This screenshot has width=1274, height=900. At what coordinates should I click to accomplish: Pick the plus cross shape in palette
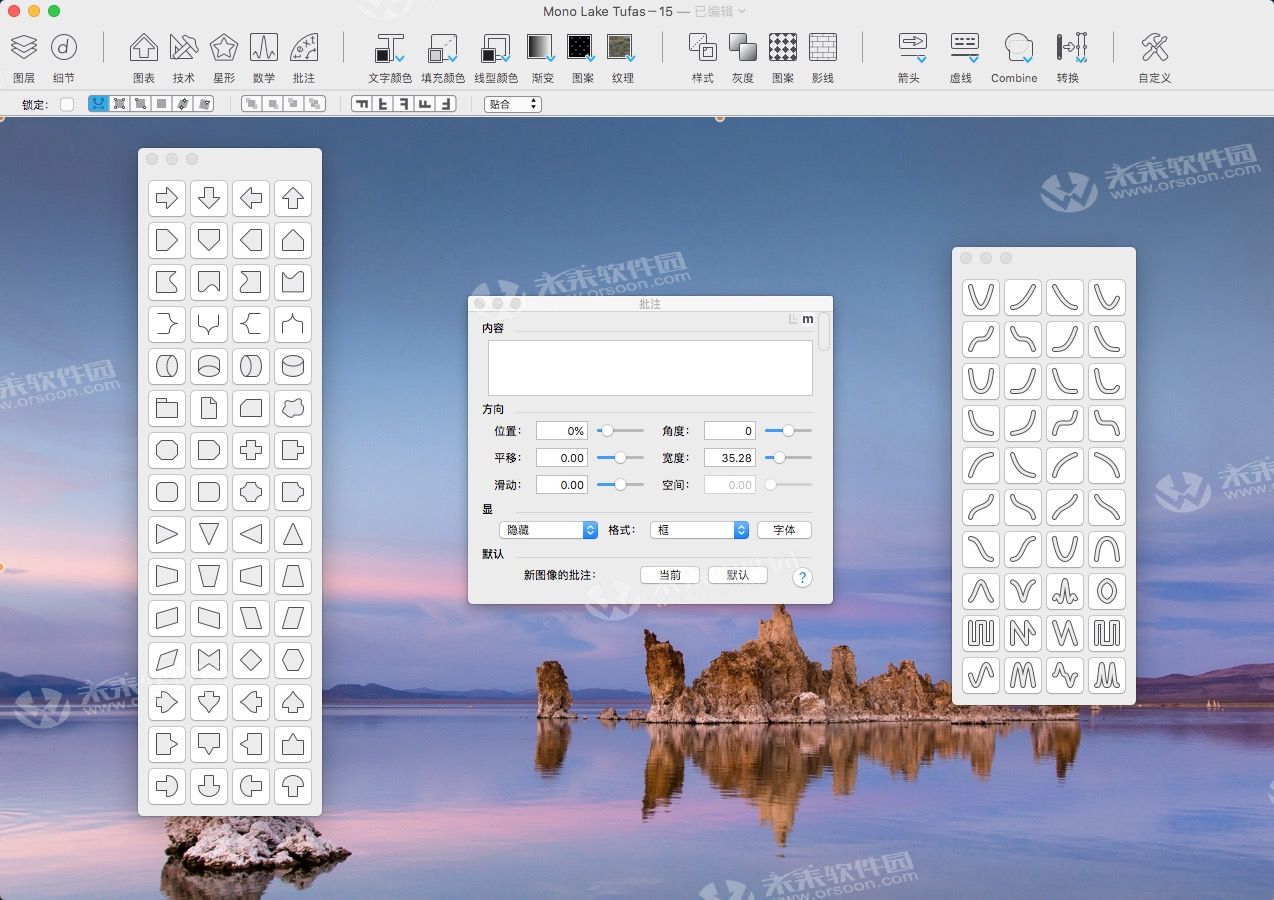(x=251, y=450)
